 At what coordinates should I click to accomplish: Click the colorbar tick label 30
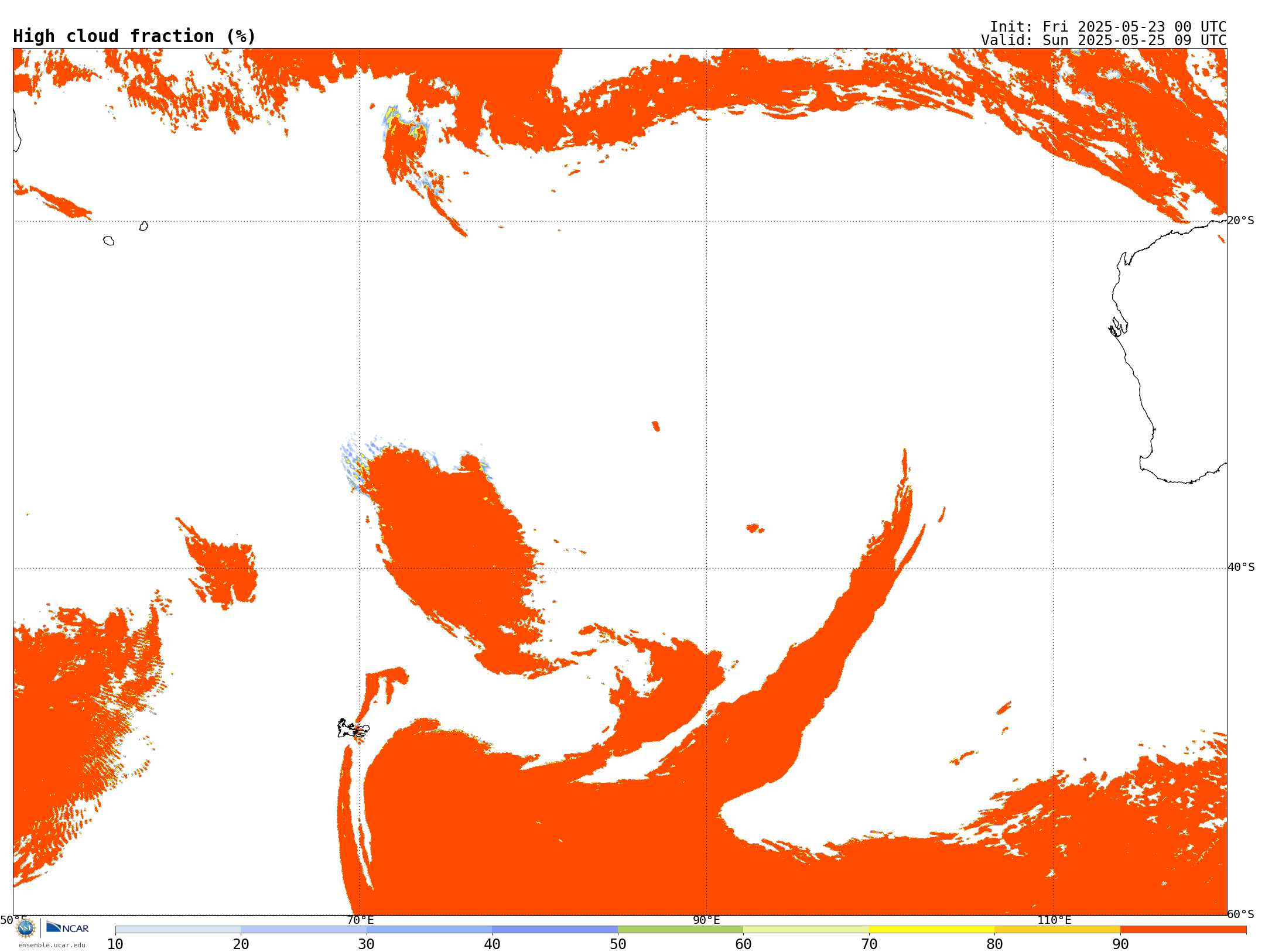(x=367, y=944)
